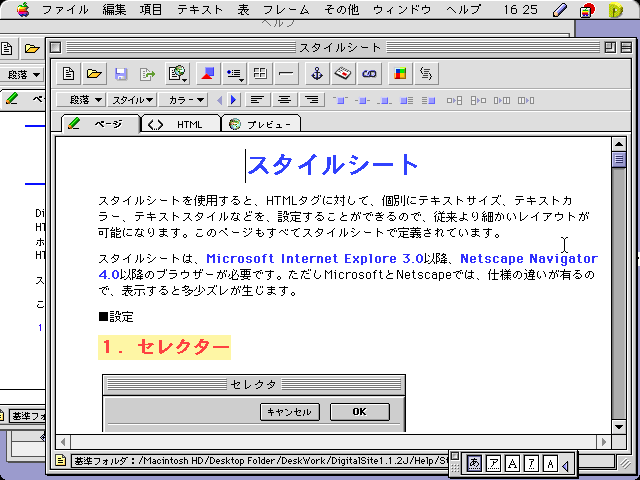The height and width of the screenshot is (480, 640).
Task: Select full-width katakana ア input mode
Action: pyautogui.click(x=493, y=464)
